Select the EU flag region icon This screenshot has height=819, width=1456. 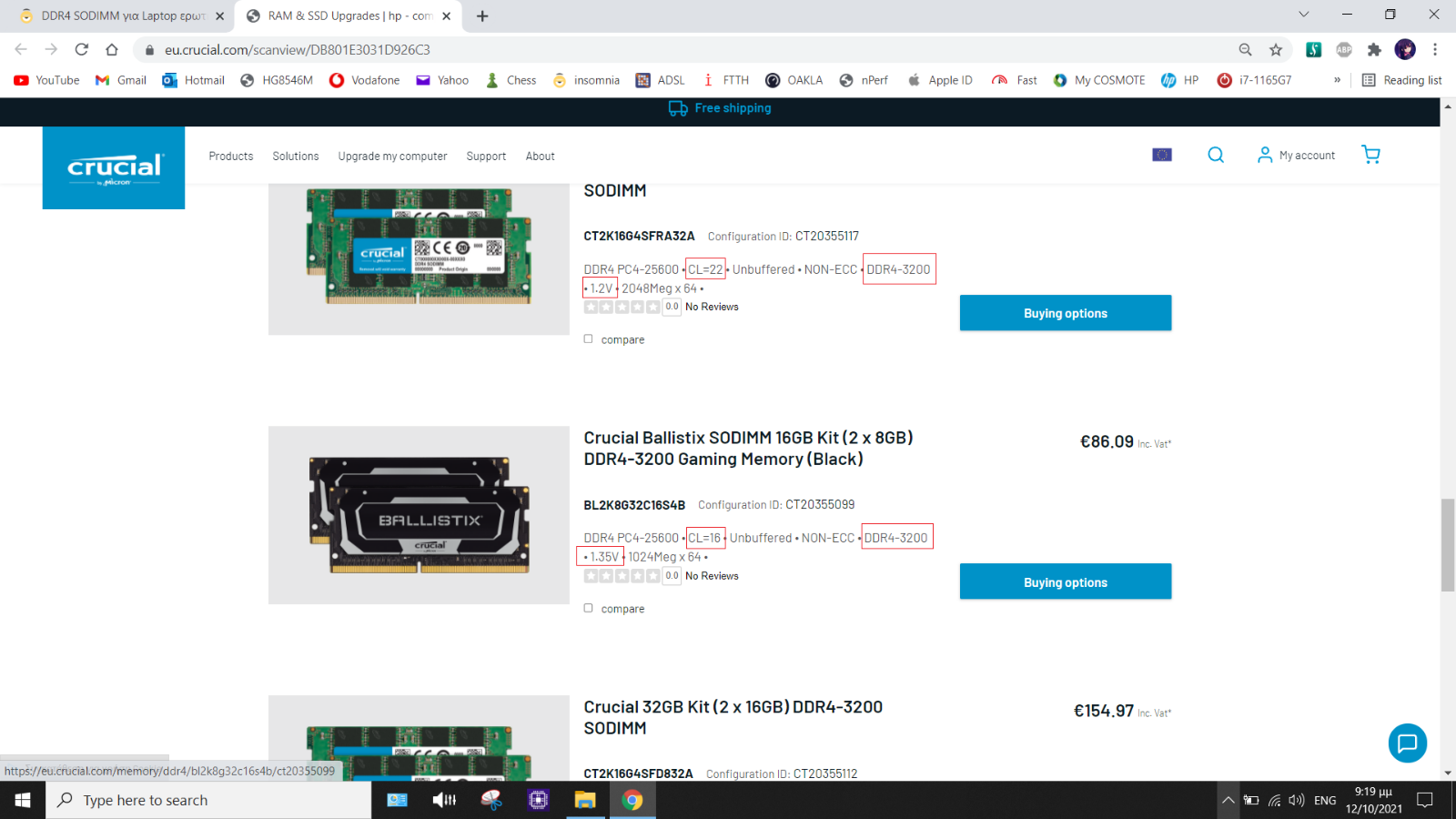pos(1162,155)
